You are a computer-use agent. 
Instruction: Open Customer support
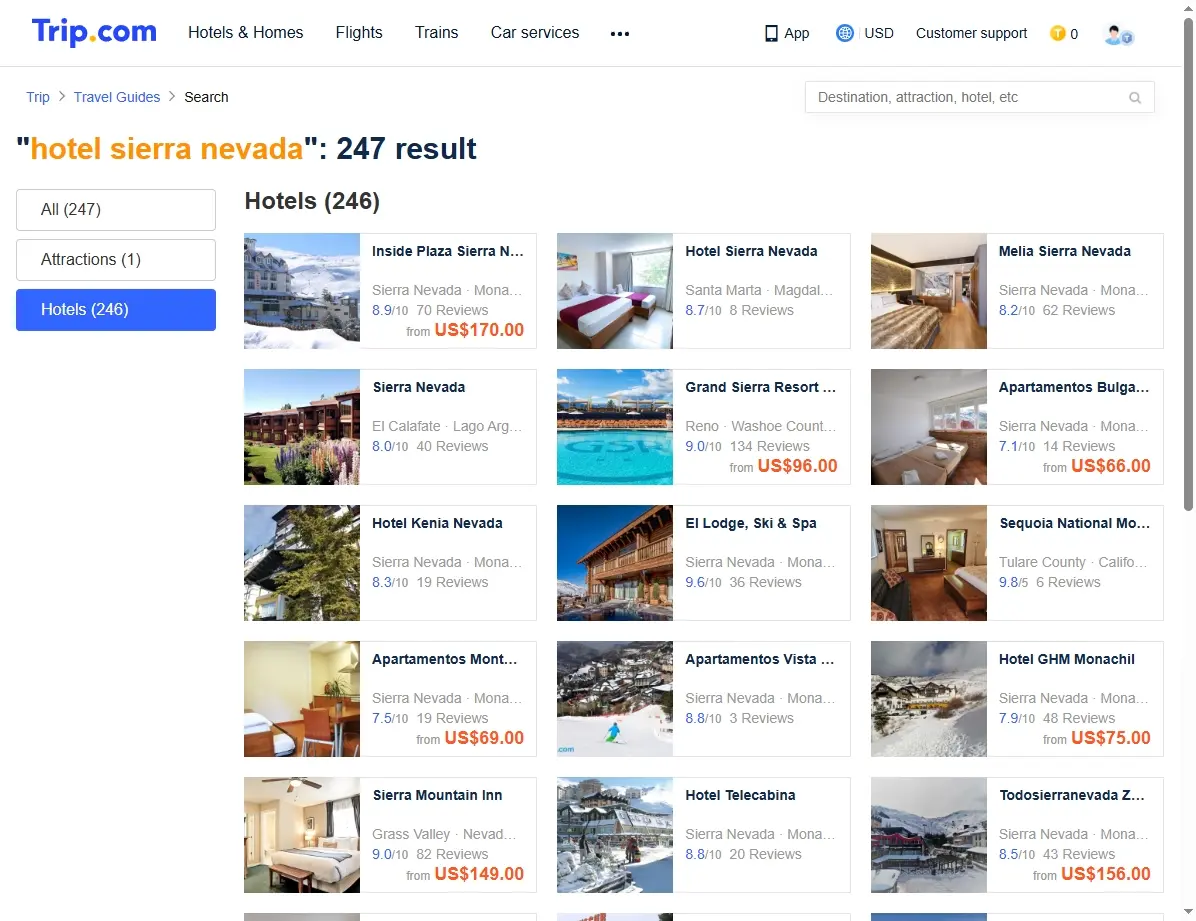click(x=971, y=33)
